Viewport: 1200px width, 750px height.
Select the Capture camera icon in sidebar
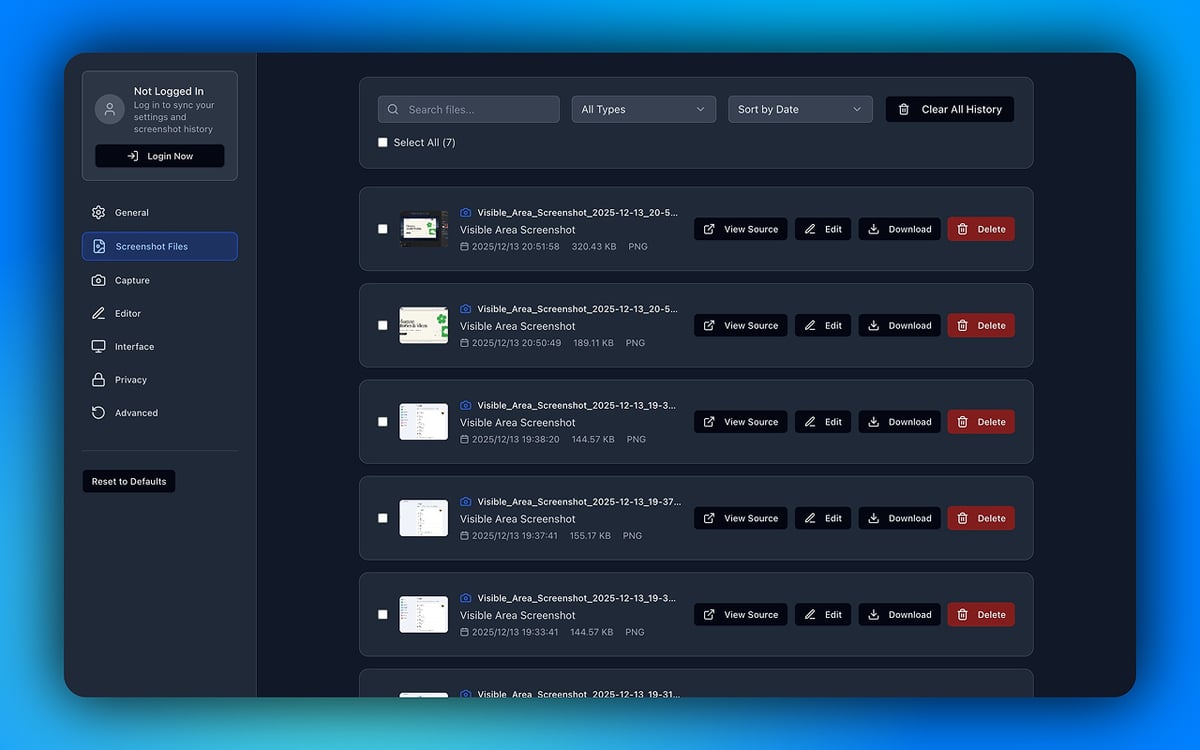click(x=98, y=280)
